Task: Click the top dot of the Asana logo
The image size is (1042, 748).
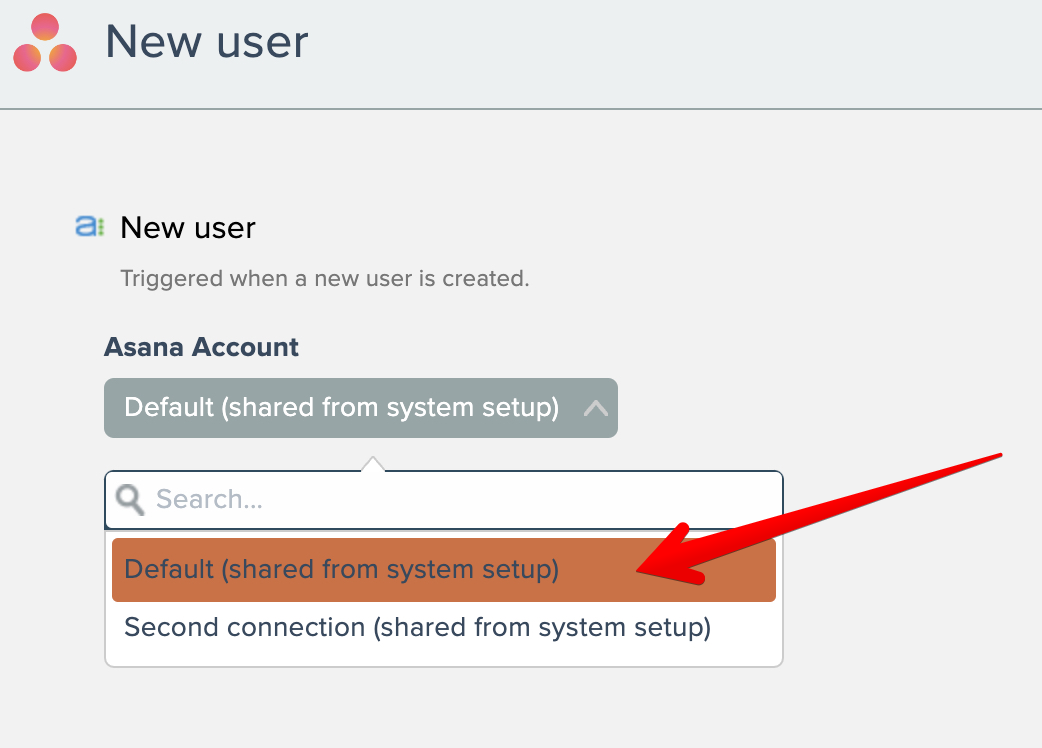Action: [x=45, y=29]
